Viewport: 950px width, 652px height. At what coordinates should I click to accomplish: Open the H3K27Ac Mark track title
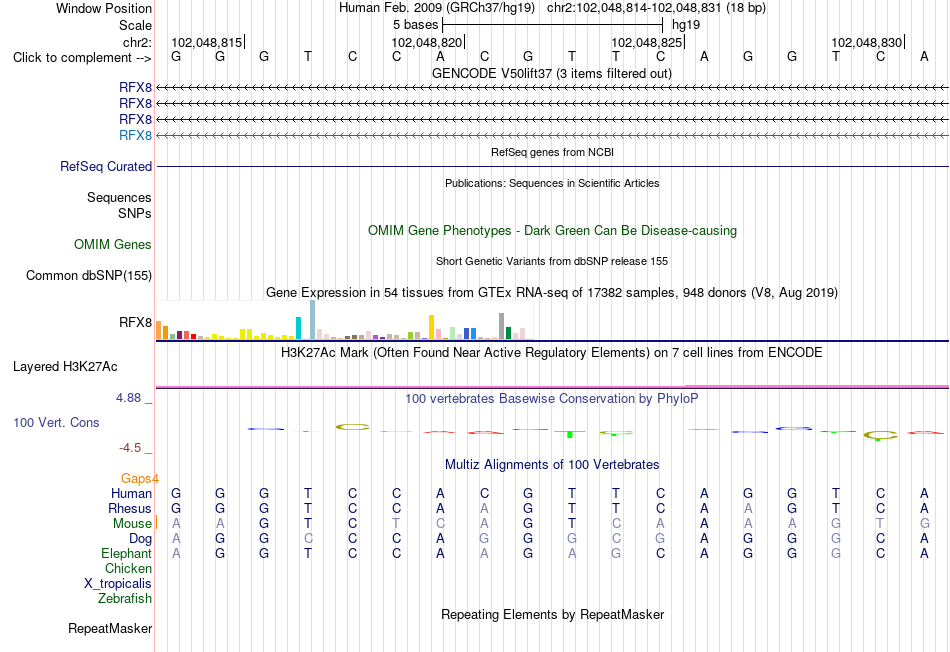pyautogui.click(x=552, y=353)
